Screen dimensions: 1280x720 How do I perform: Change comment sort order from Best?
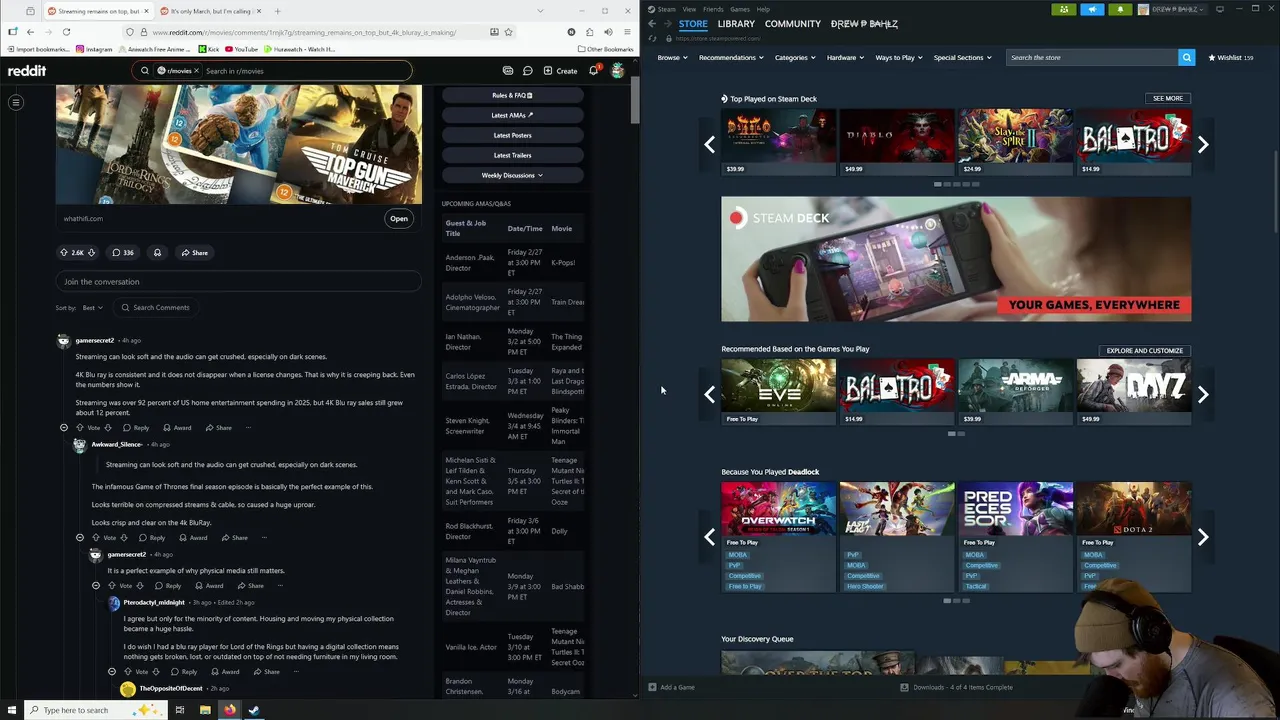point(92,308)
